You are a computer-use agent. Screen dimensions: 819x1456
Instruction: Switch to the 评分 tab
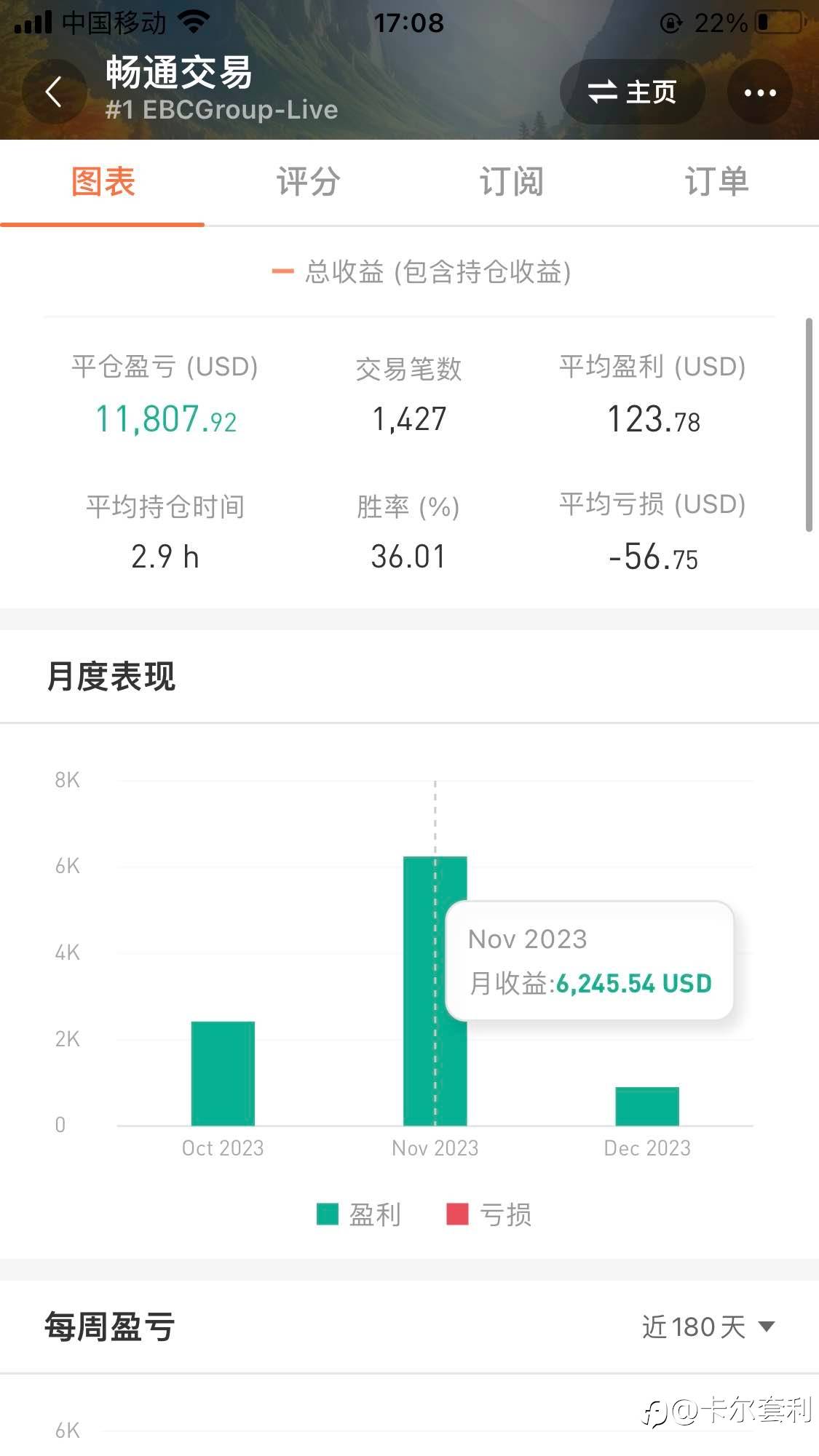pos(308,182)
